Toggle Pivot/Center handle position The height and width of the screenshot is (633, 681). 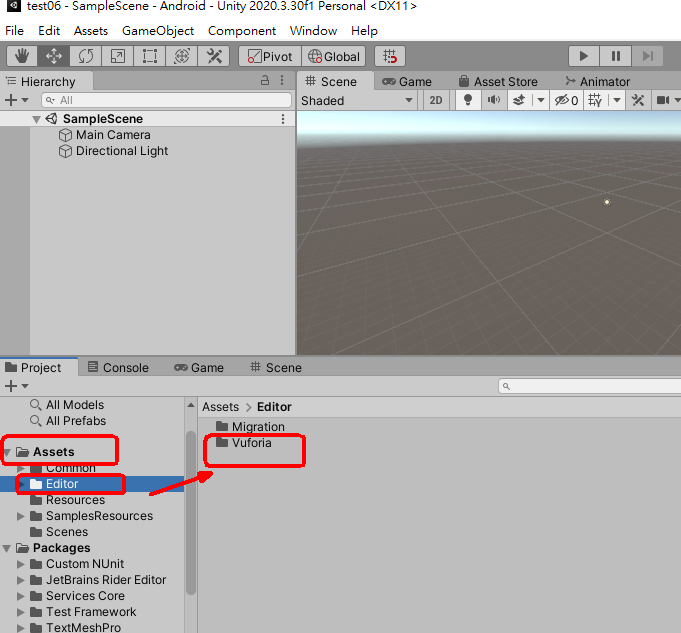point(270,56)
